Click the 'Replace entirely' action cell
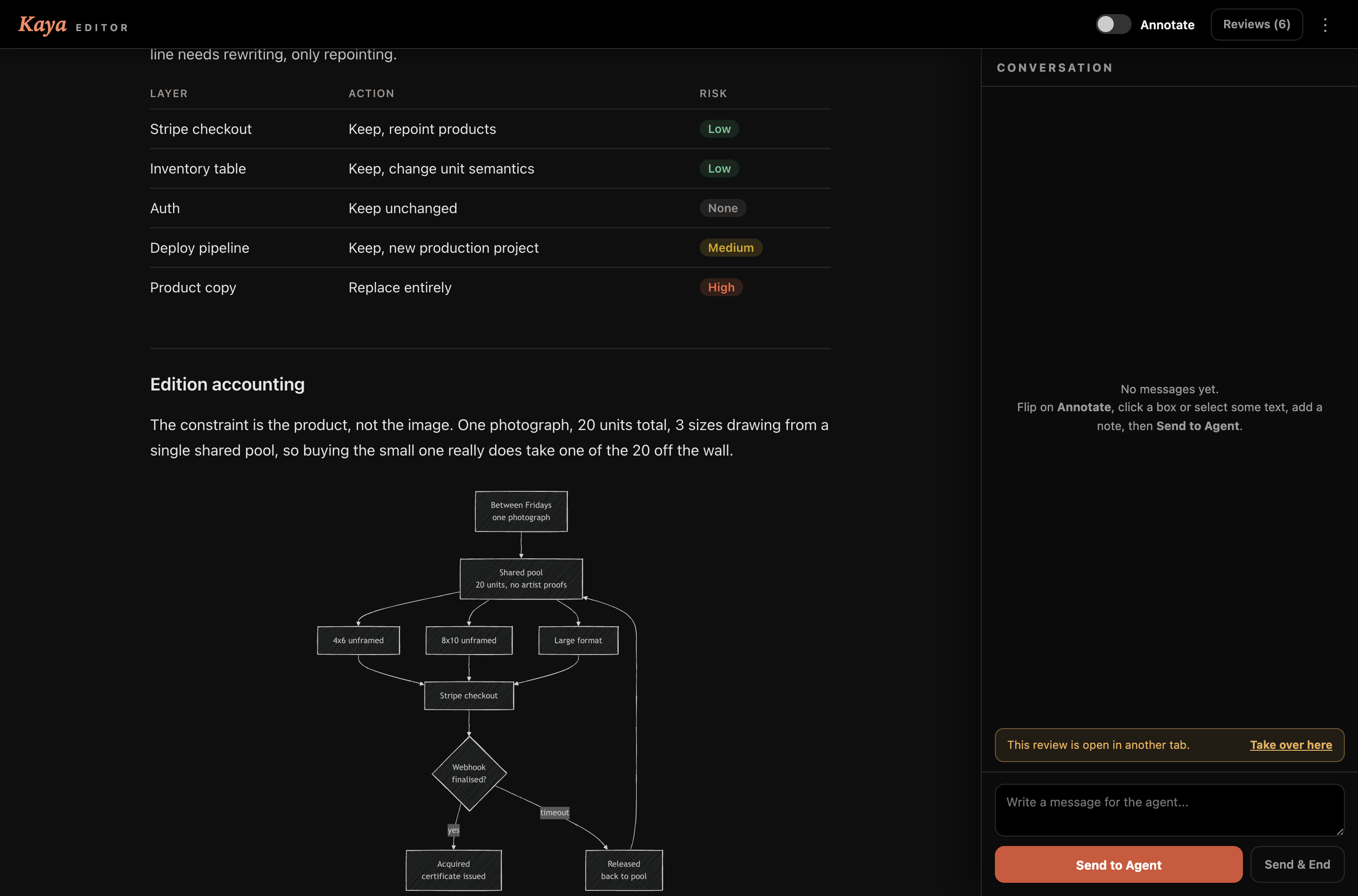 tap(400, 288)
